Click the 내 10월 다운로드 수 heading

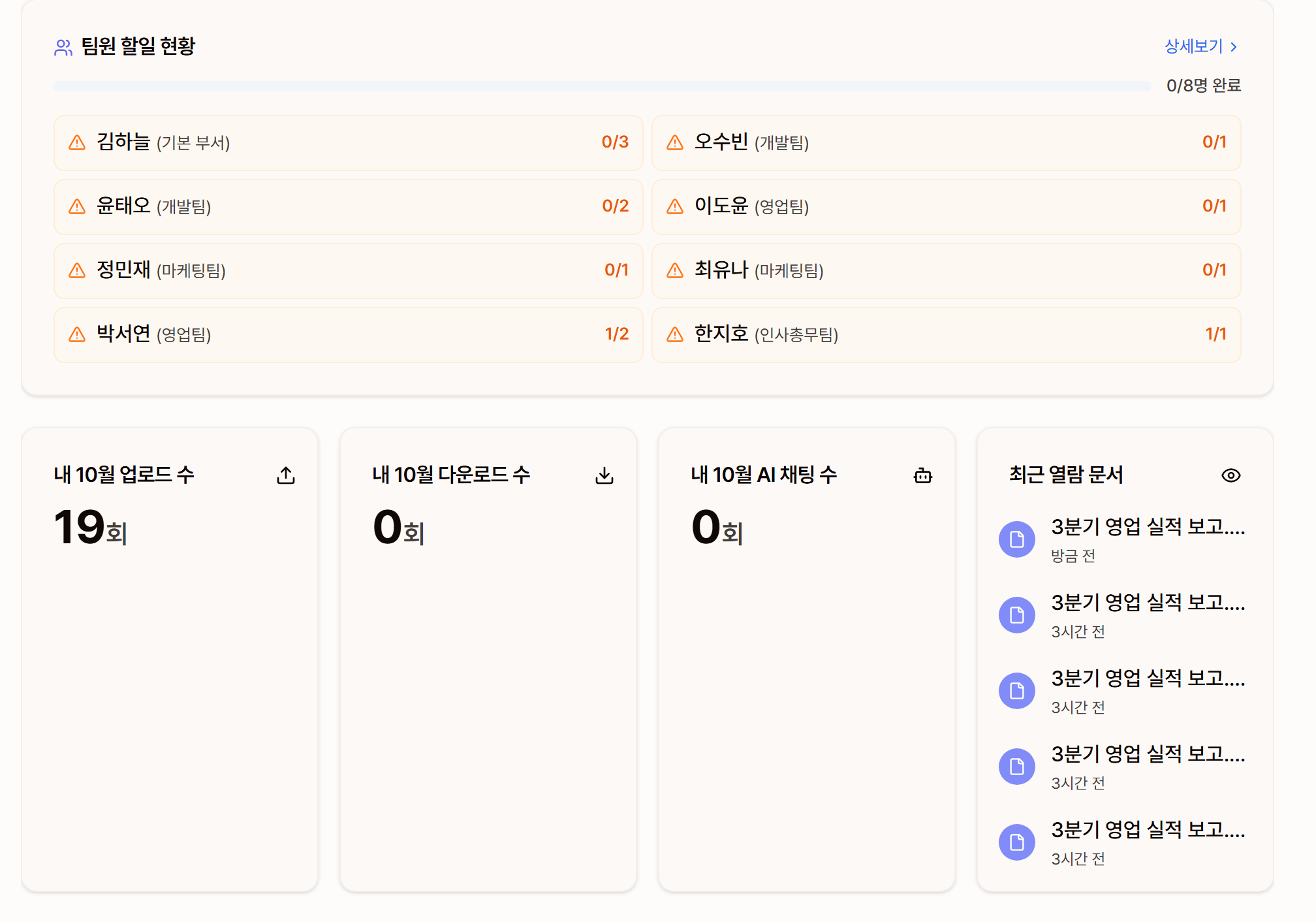coord(451,475)
